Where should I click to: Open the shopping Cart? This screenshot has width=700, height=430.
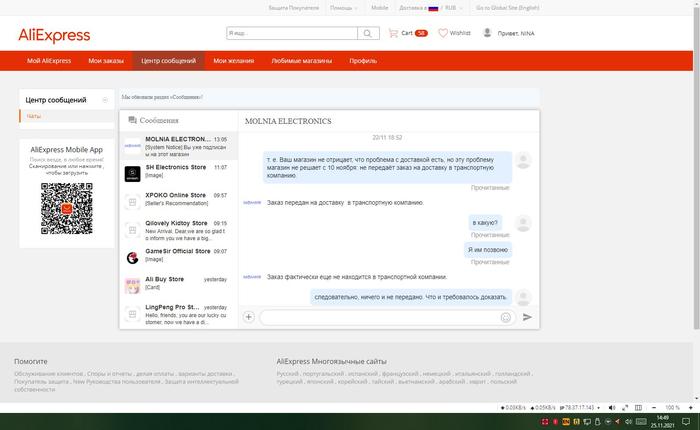coord(408,33)
